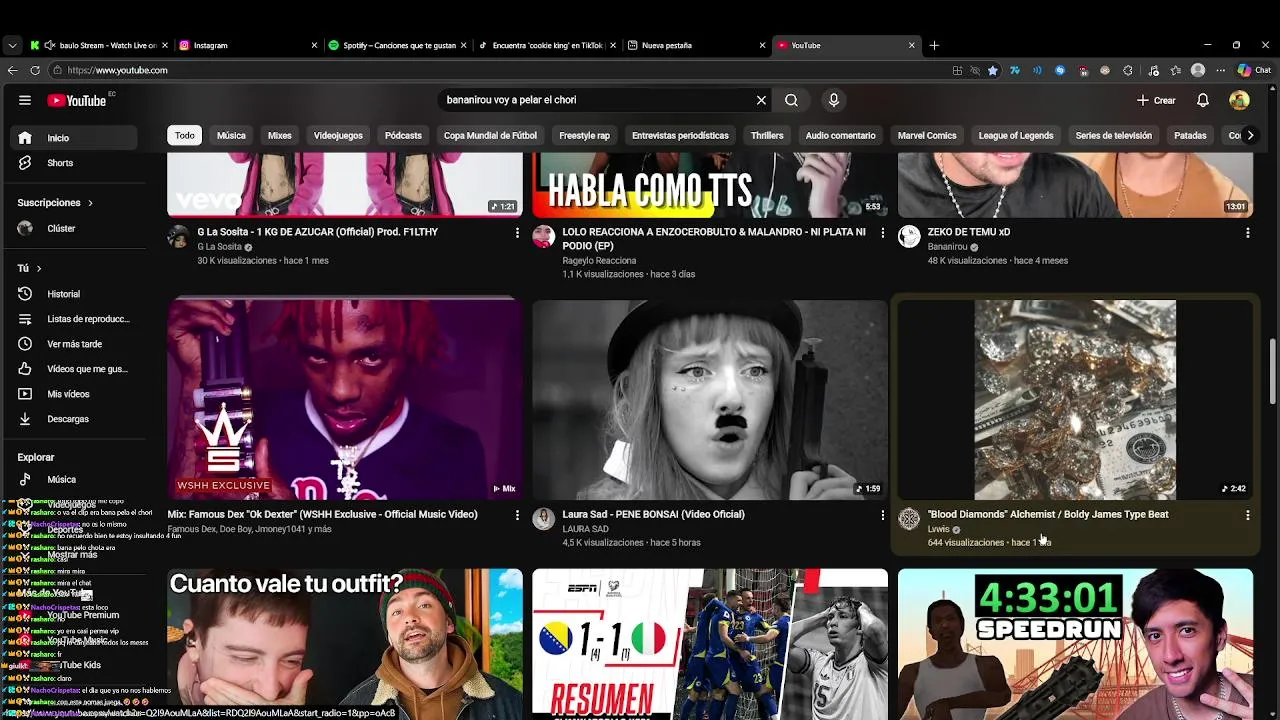Open options for Famous Dex mix
Viewport: 1280px width, 720px height.
517,515
